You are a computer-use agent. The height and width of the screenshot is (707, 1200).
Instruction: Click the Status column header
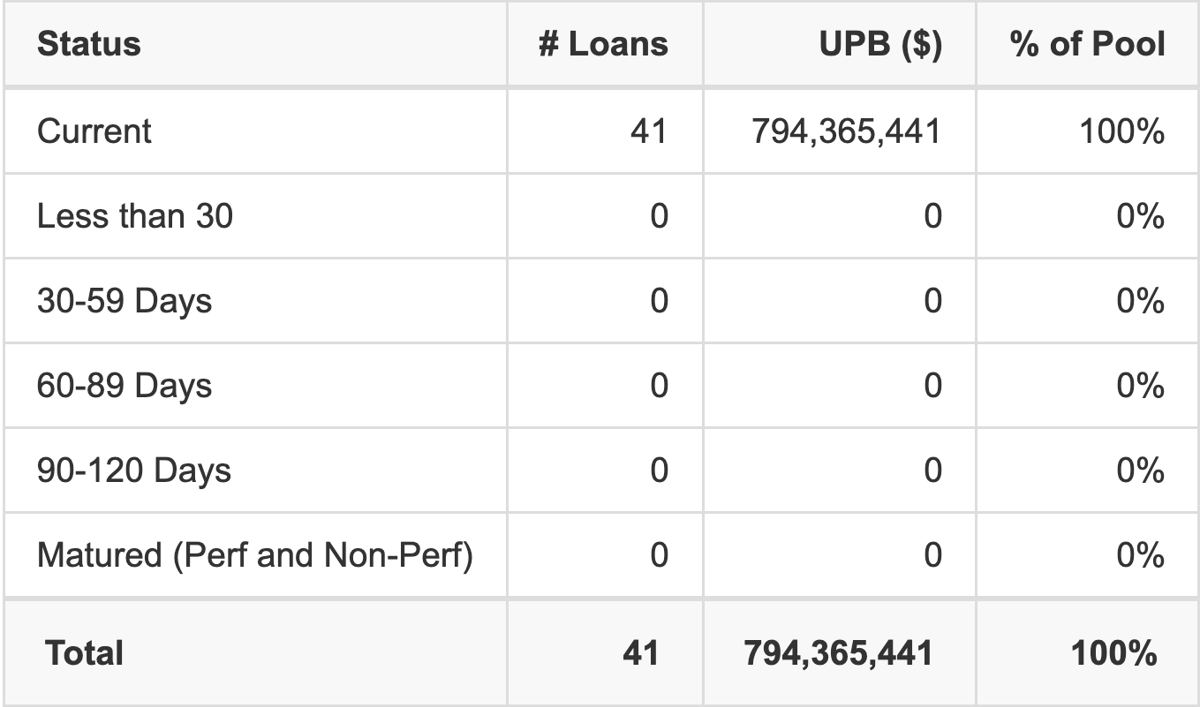pyautogui.click(x=89, y=45)
